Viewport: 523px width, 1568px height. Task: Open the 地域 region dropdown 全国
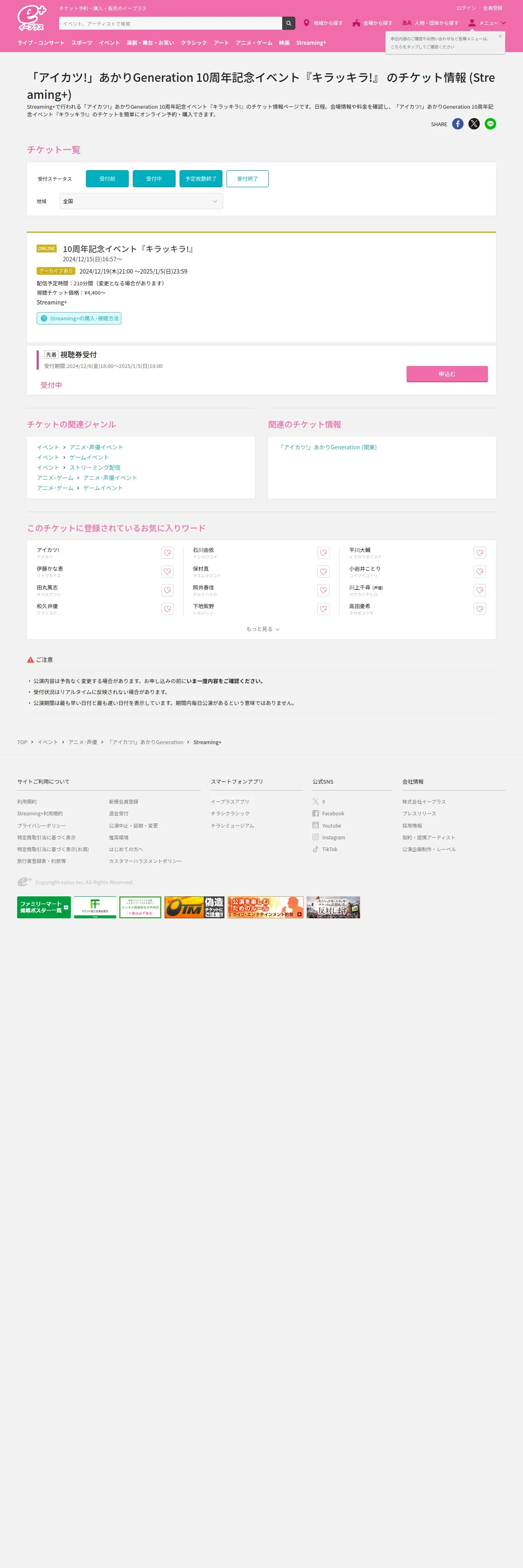141,201
